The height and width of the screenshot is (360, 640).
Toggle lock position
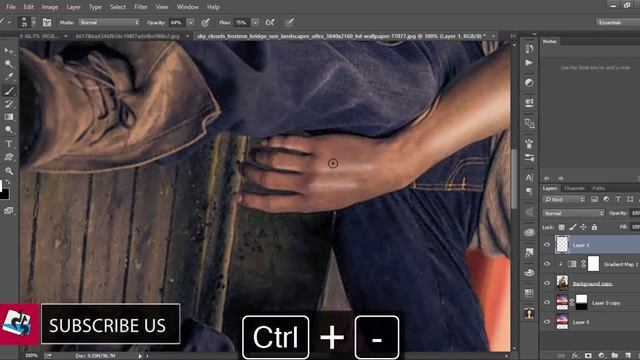click(x=583, y=227)
